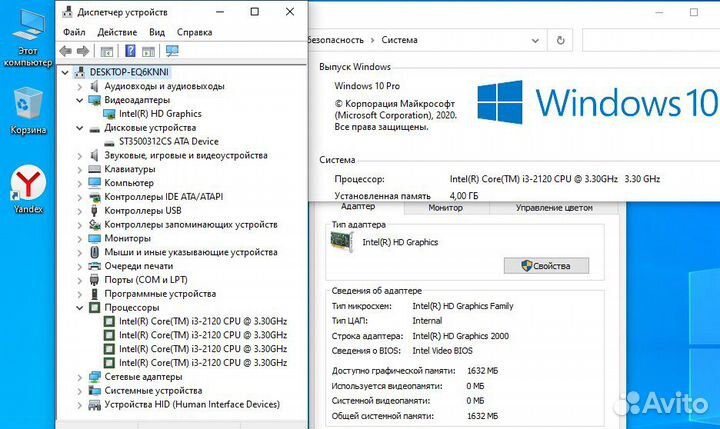720x429 pixels.
Task: Open This PC desktop icon
Action: [28, 38]
